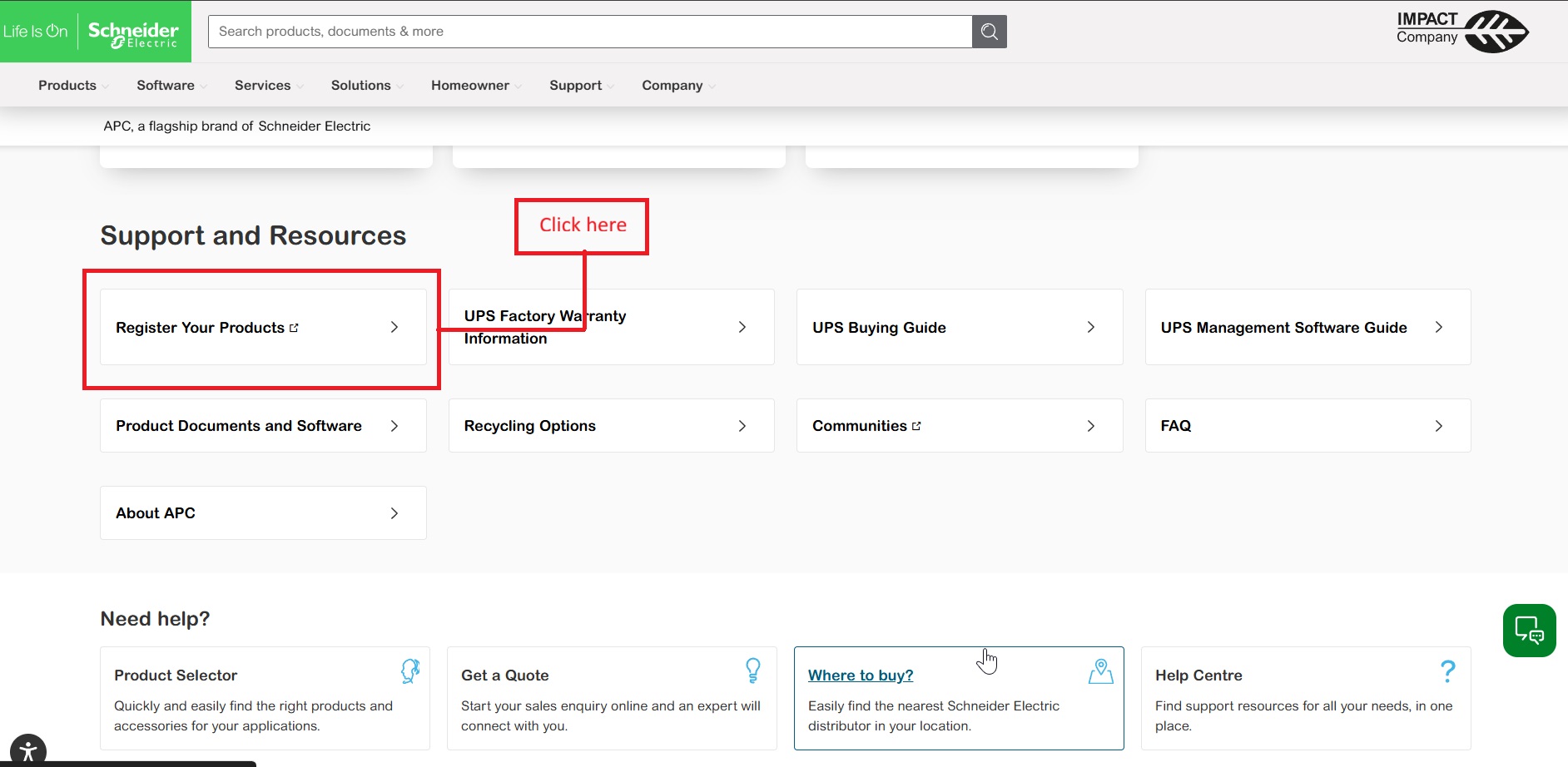Expand the Services menu chevron
Screen dimensions: 1568x767
click(x=300, y=87)
